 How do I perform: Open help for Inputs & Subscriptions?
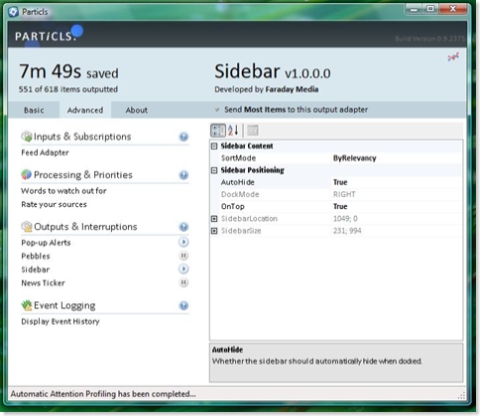184,137
